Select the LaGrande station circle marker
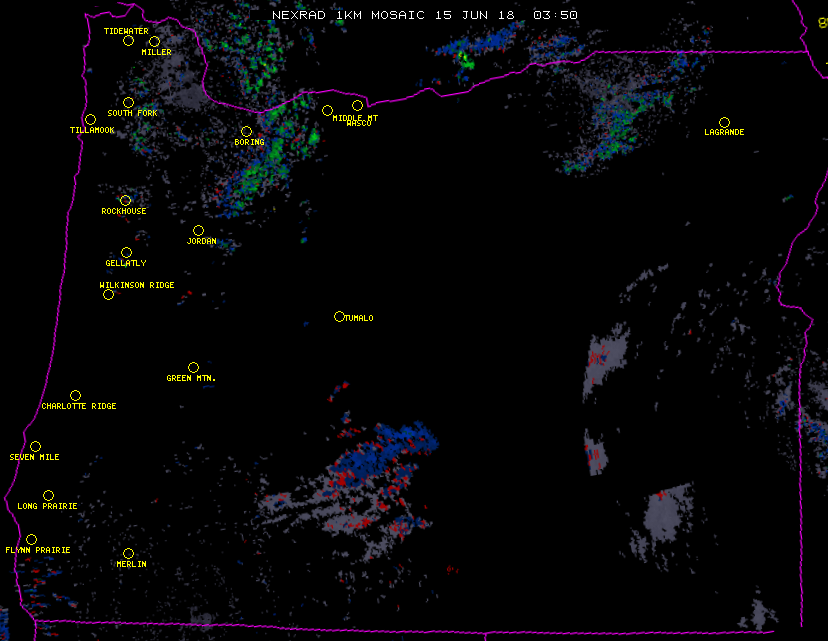The height and width of the screenshot is (641, 828). tap(724, 122)
